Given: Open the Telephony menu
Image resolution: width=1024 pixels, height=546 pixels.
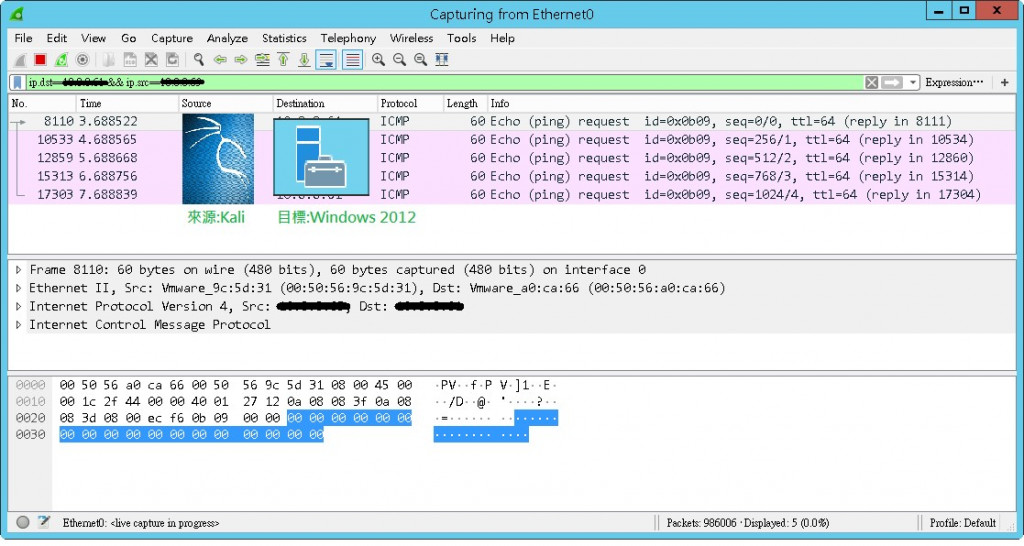Looking at the screenshot, I should (x=348, y=39).
